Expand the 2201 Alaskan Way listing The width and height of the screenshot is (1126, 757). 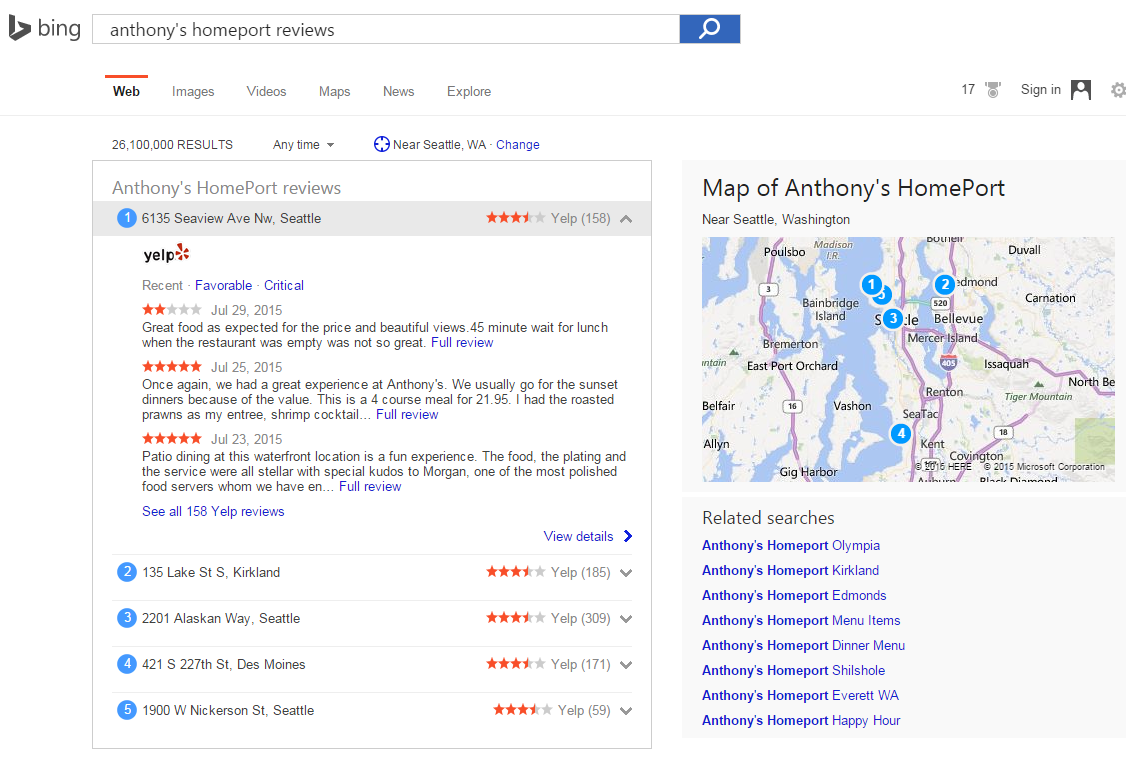tap(626, 619)
